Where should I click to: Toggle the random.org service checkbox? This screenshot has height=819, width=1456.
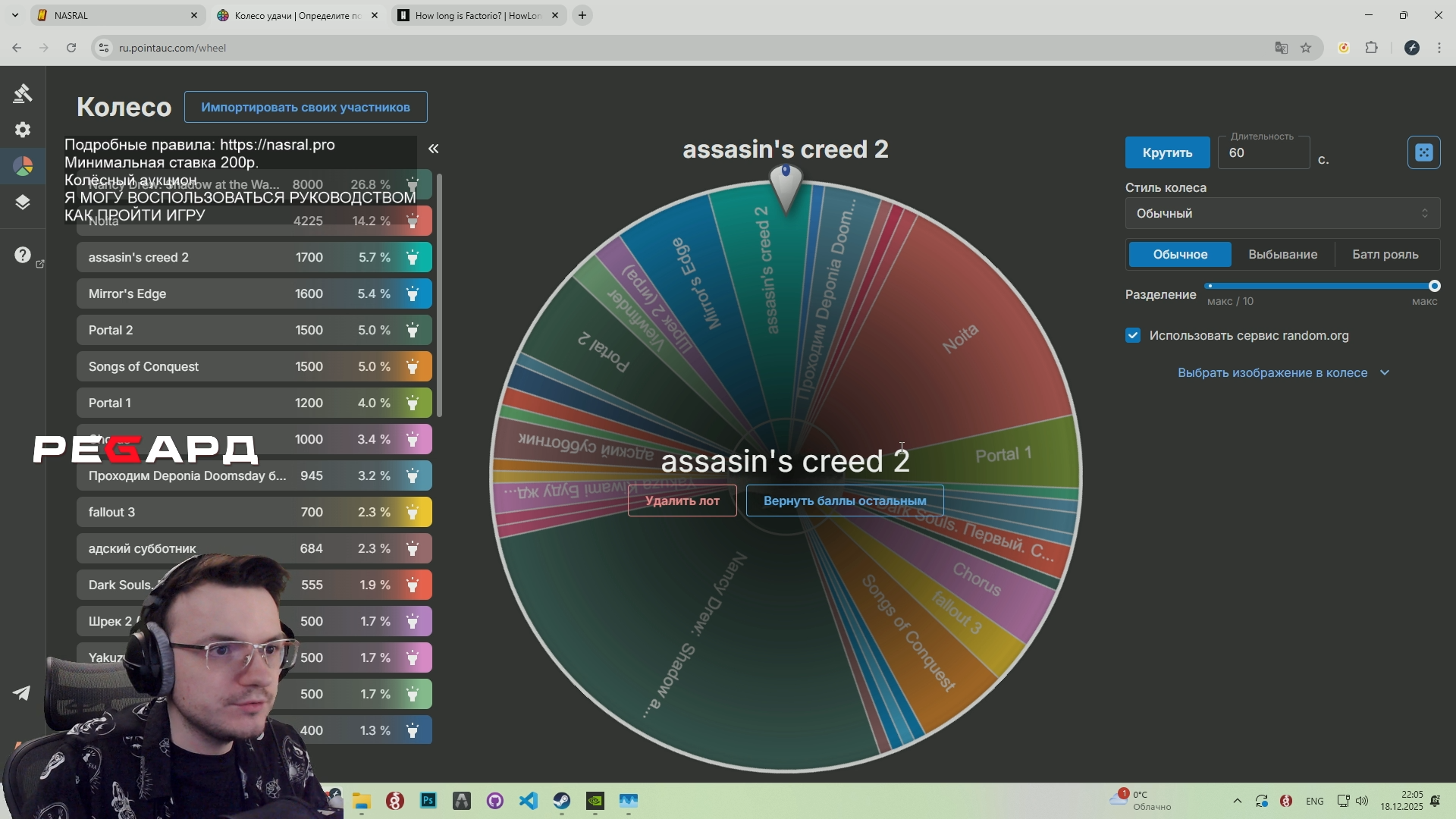1133,335
